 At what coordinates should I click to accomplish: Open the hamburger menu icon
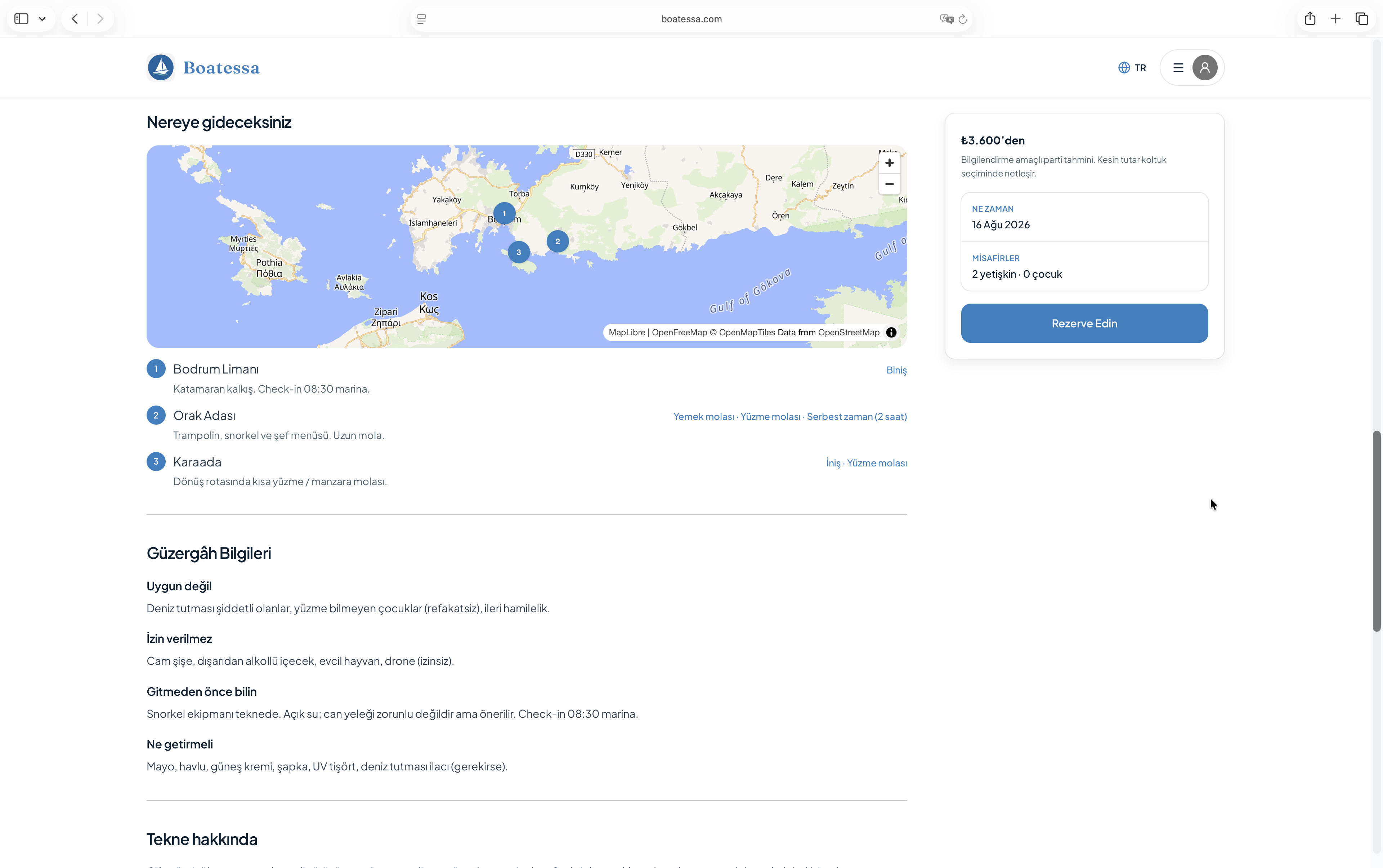[1178, 68]
